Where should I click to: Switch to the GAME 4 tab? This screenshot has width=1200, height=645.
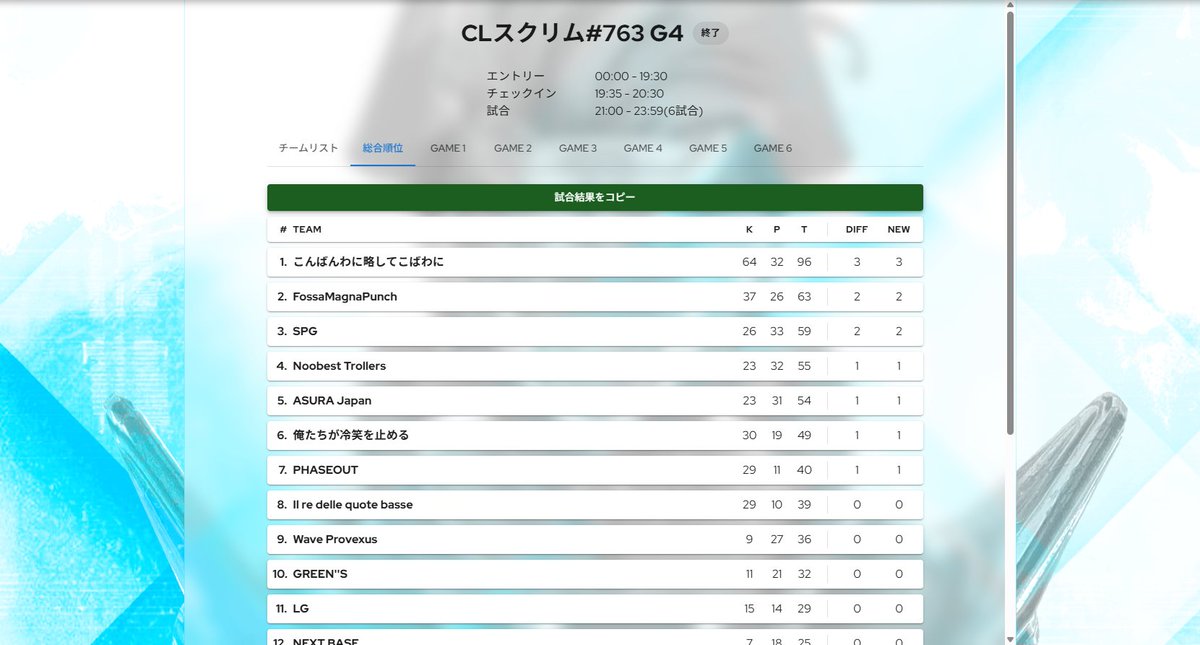[643, 148]
